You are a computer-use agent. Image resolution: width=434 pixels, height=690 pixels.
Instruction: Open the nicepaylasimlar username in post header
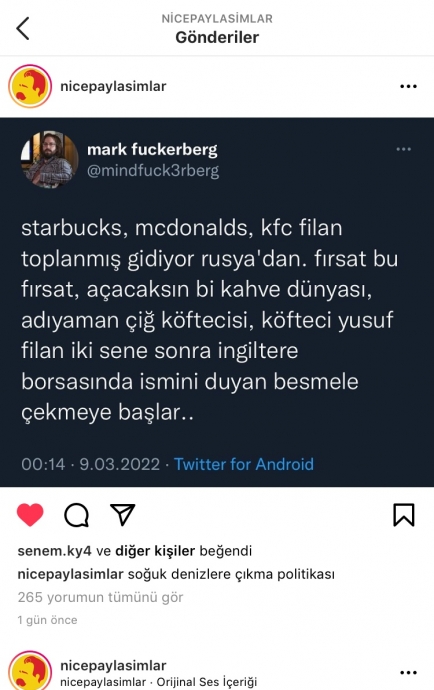[113, 86]
